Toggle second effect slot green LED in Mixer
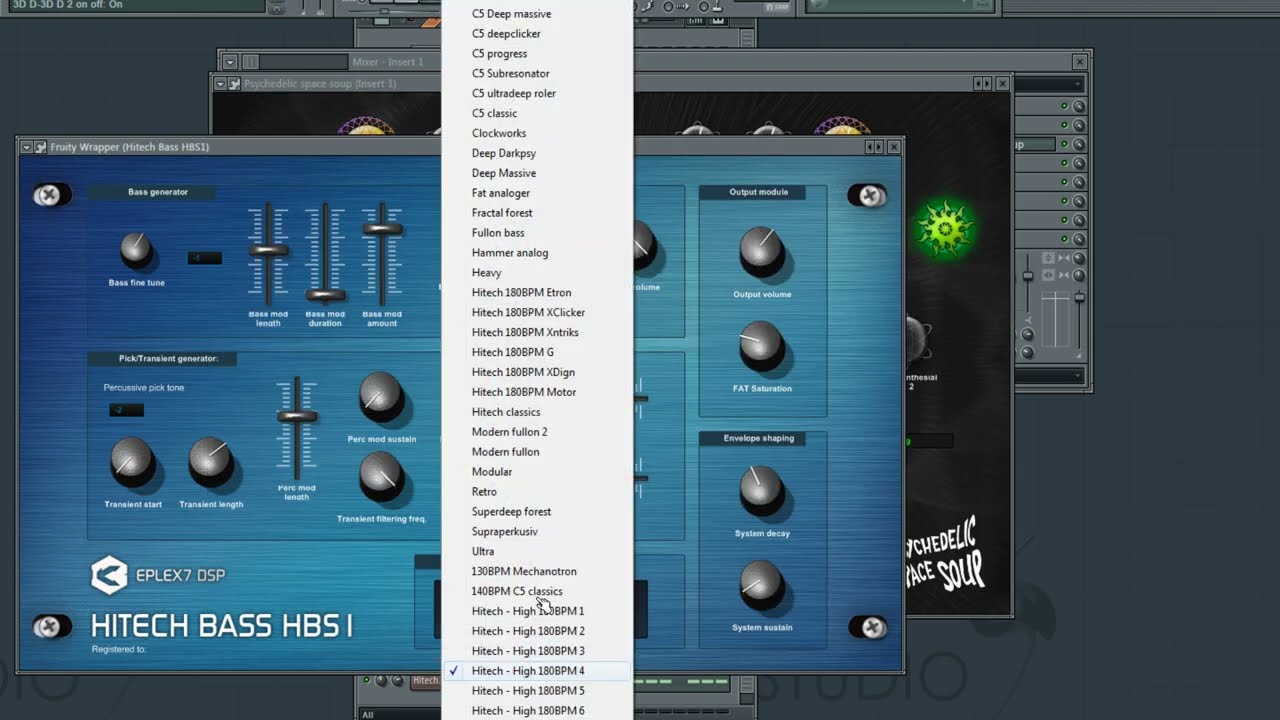1280x720 pixels. coord(1065,125)
